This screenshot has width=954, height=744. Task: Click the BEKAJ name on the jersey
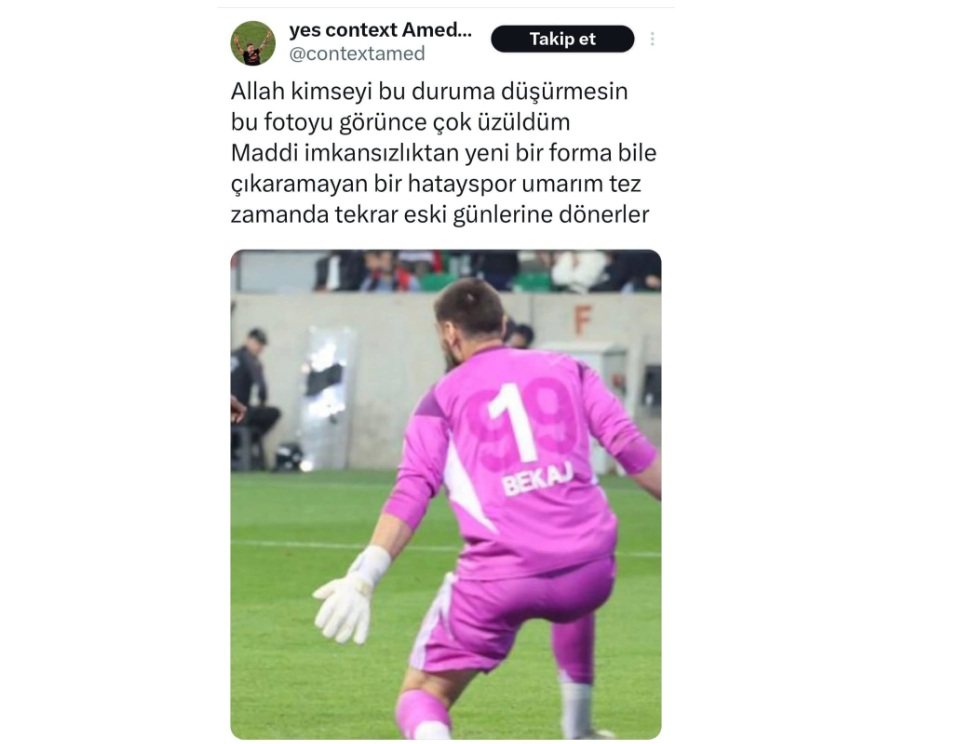pyautogui.click(x=538, y=479)
